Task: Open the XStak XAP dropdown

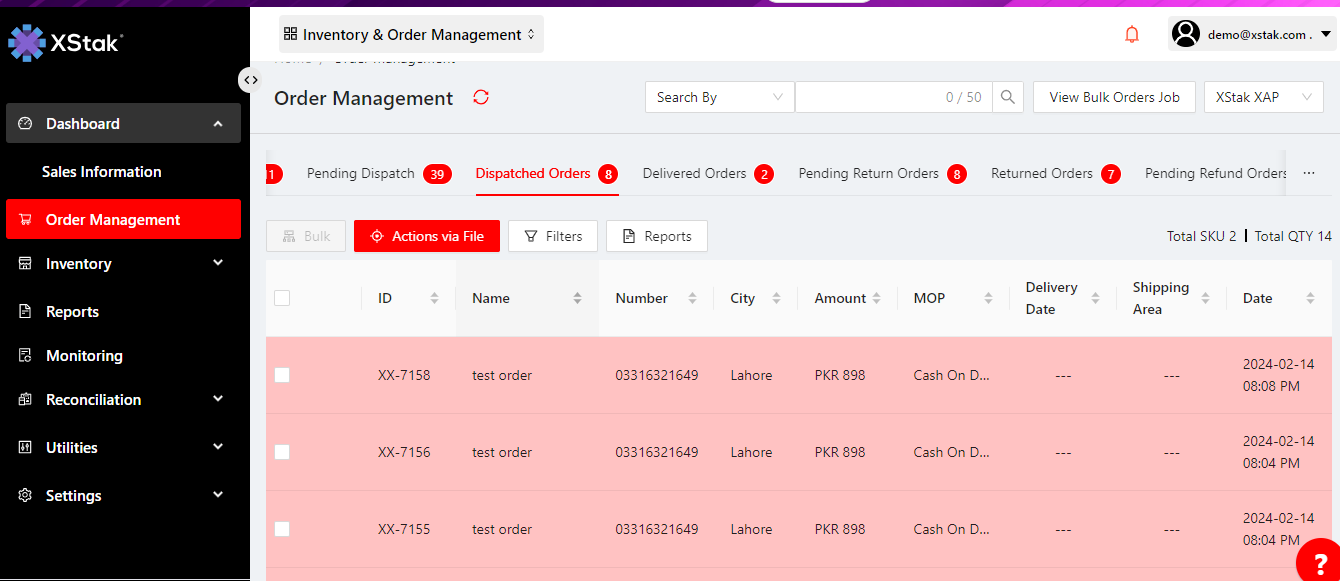Action: point(1263,97)
